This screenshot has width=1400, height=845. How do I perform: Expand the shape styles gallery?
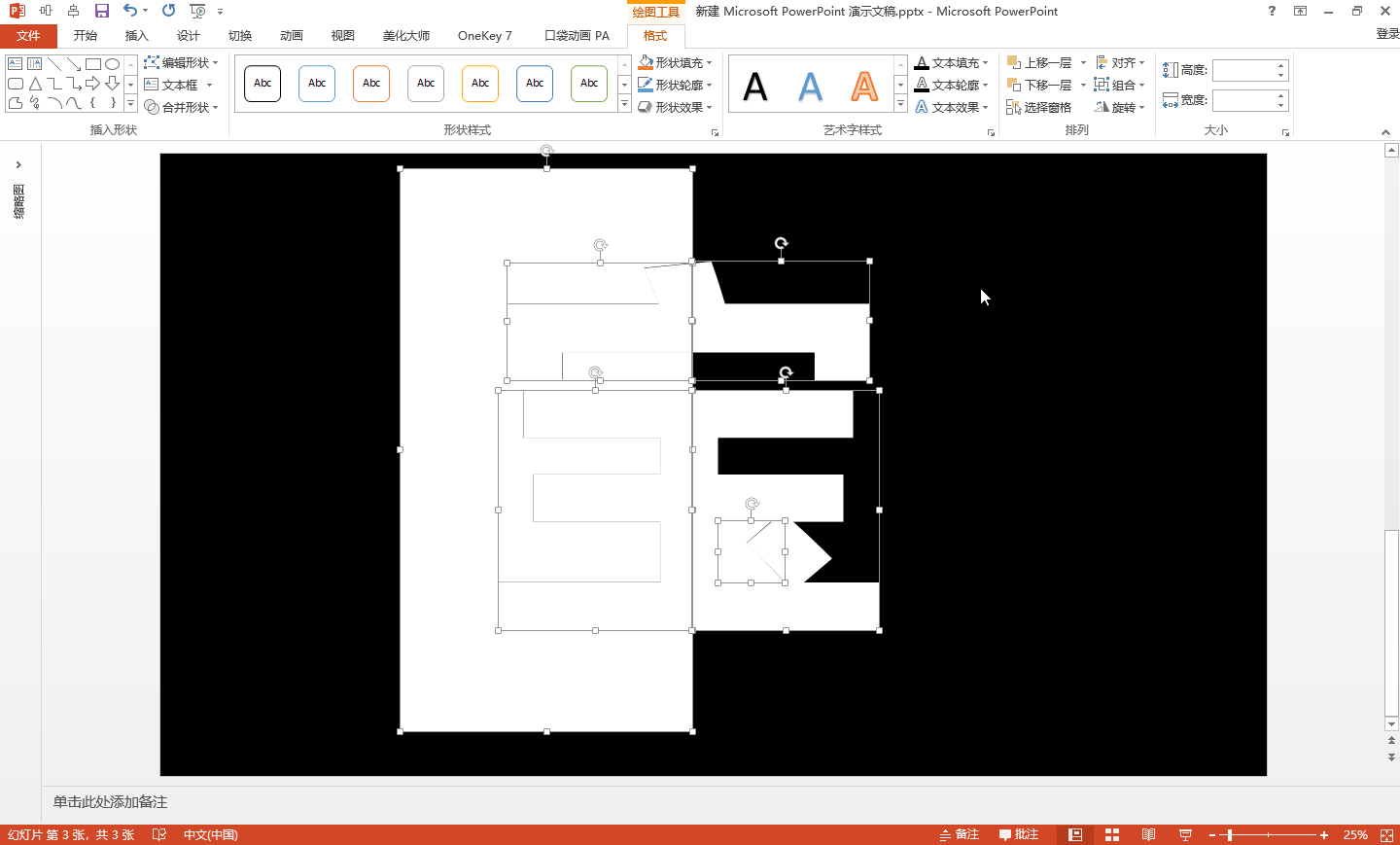(x=624, y=103)
